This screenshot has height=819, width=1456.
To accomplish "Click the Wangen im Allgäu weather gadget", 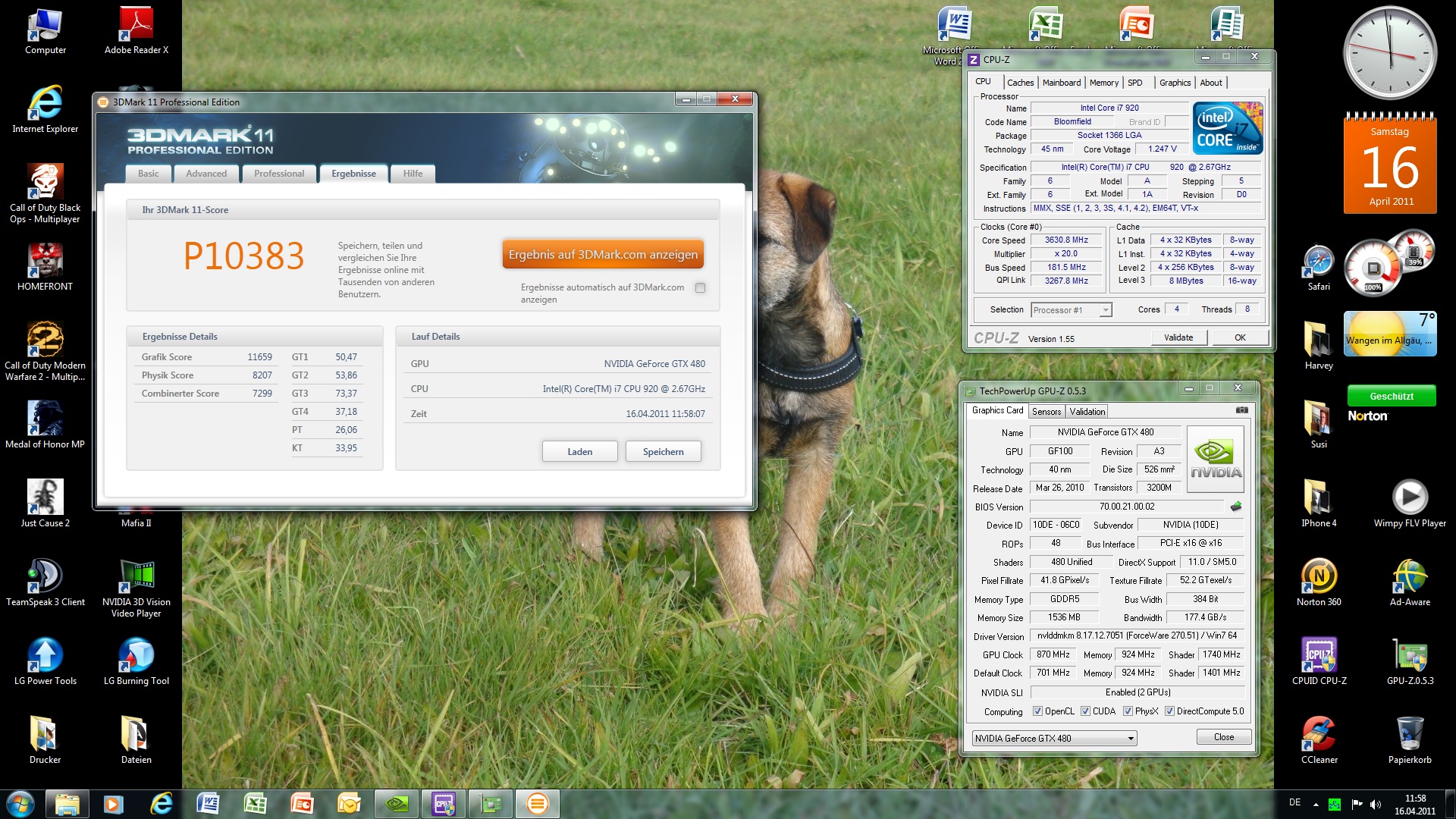I will click(x=1389, y=334).
